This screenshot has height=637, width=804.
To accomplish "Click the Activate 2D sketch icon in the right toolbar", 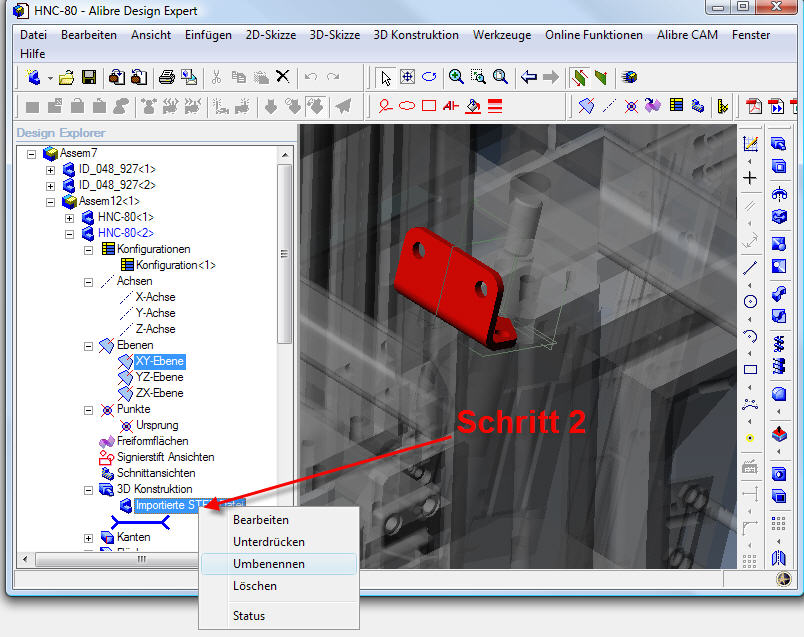I will point(750,144).
